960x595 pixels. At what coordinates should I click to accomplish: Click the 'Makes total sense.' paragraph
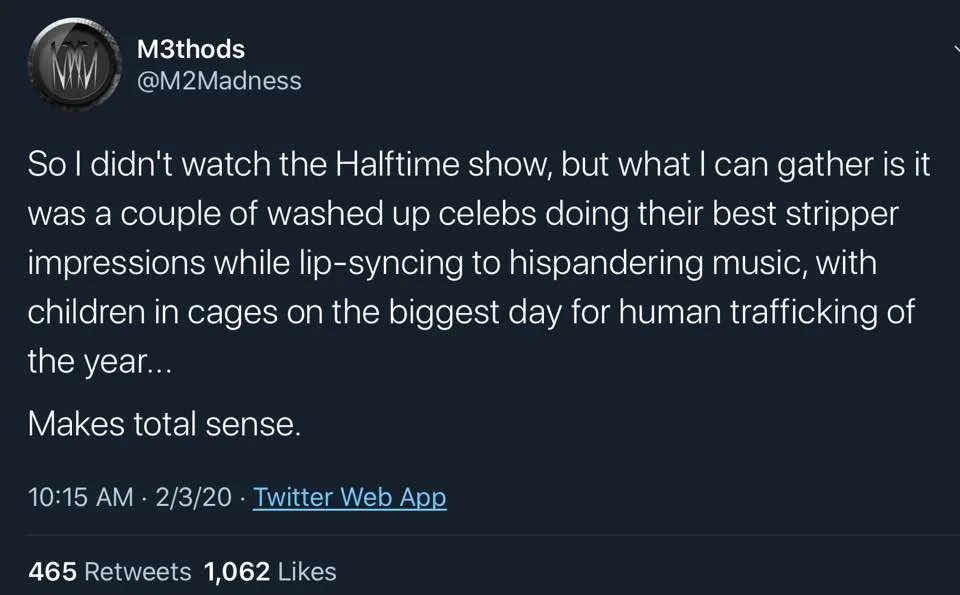point(165,424)
